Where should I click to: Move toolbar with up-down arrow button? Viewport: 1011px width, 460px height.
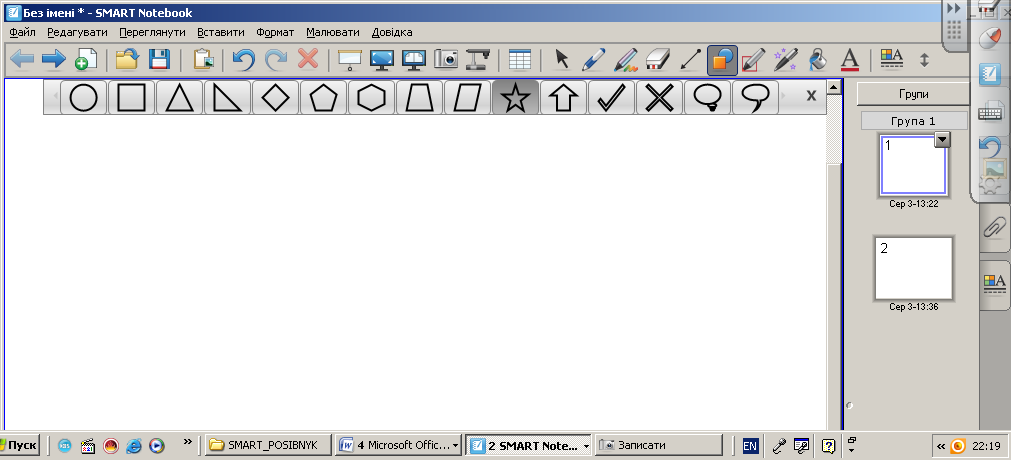point(924,60)
